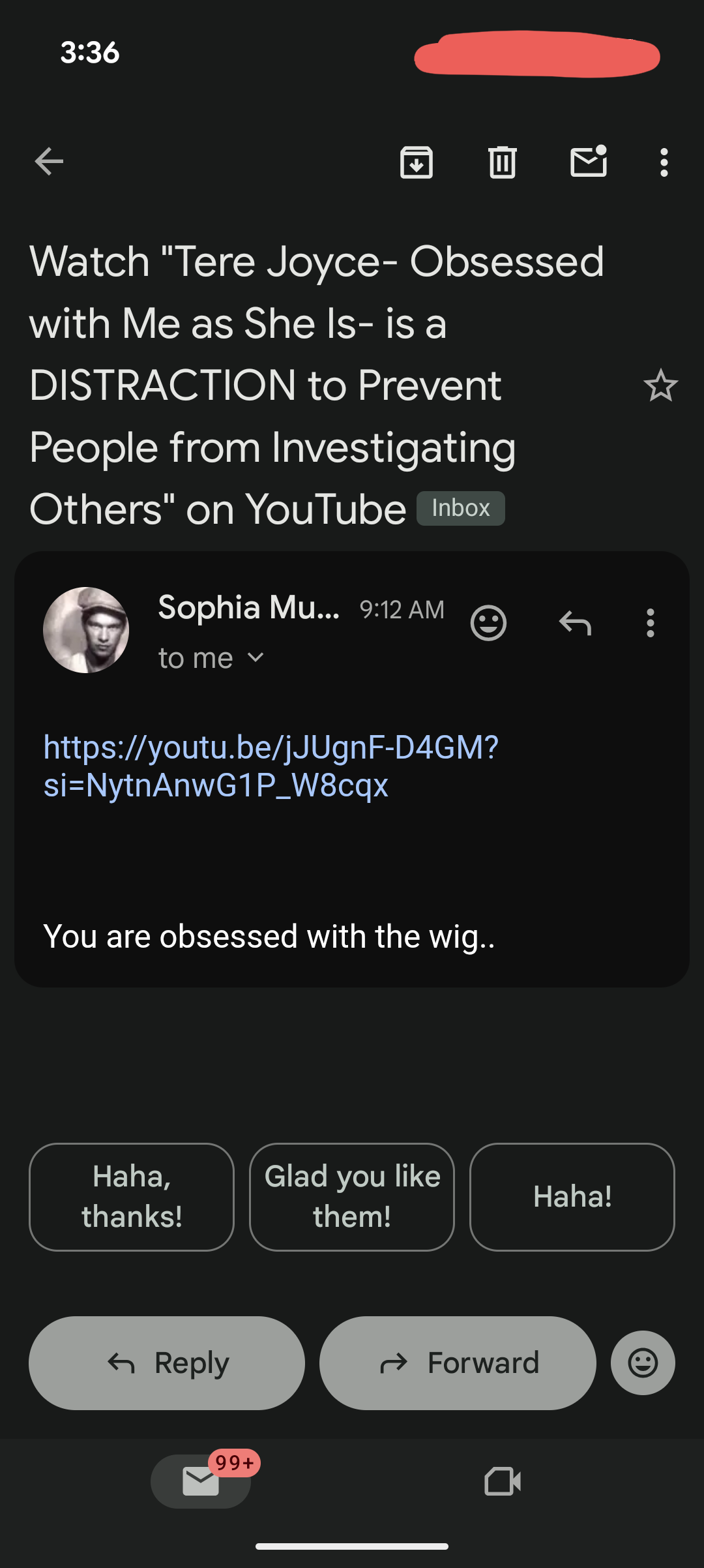Reply using the message header arrow
The image size is (704, 1568).
[x=575, y=623]
